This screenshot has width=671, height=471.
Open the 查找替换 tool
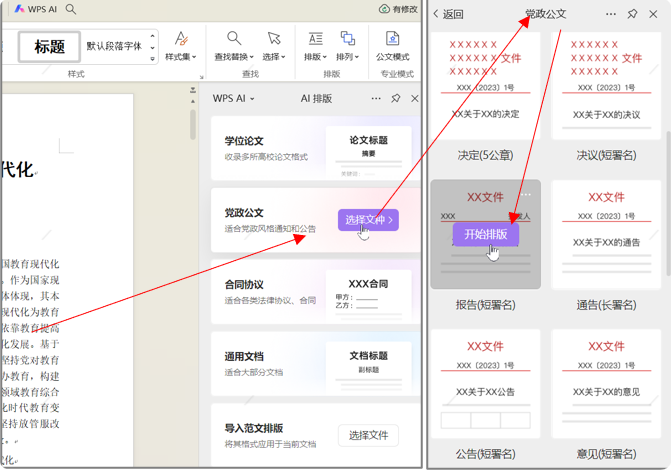[x=234, y=46]
